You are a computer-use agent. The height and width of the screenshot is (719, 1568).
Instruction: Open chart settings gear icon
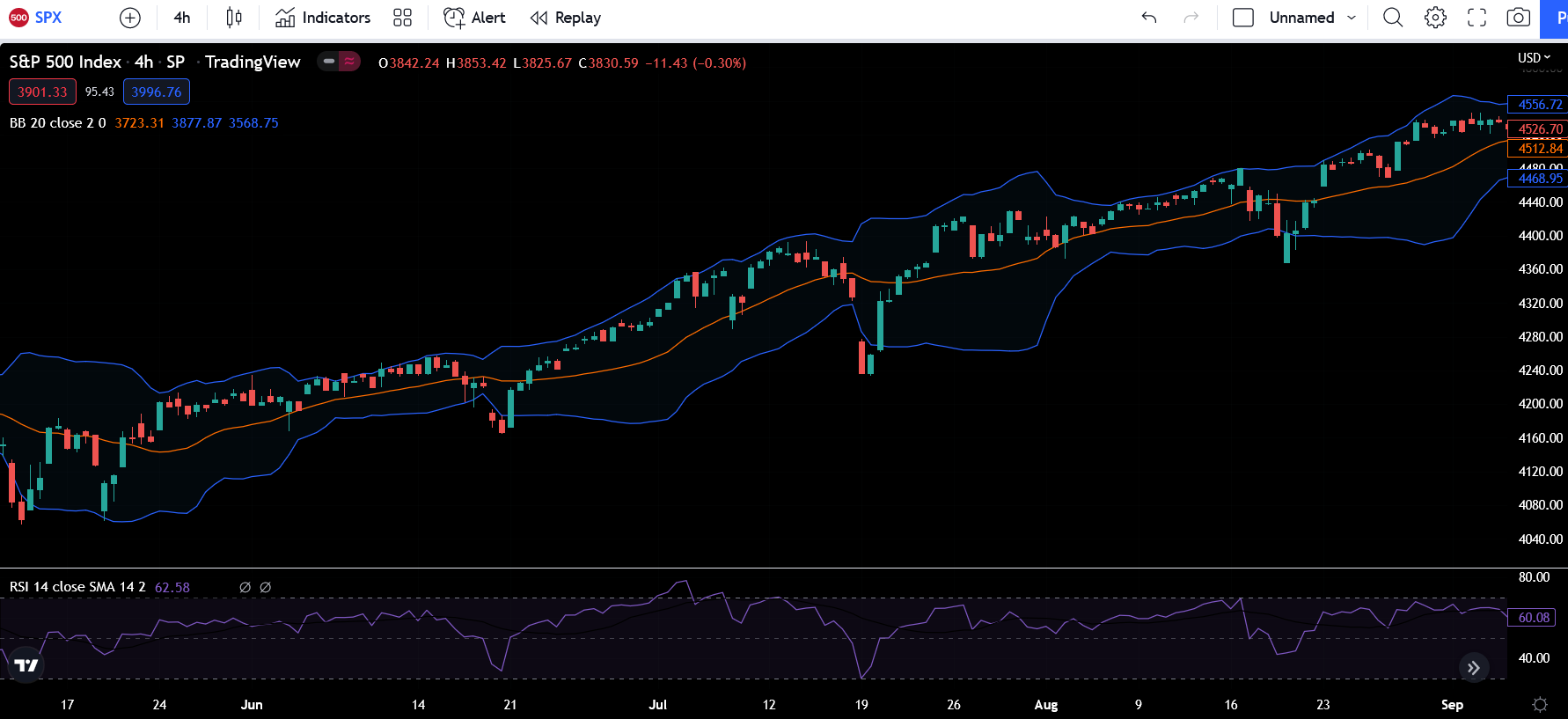click(1435, 18)
